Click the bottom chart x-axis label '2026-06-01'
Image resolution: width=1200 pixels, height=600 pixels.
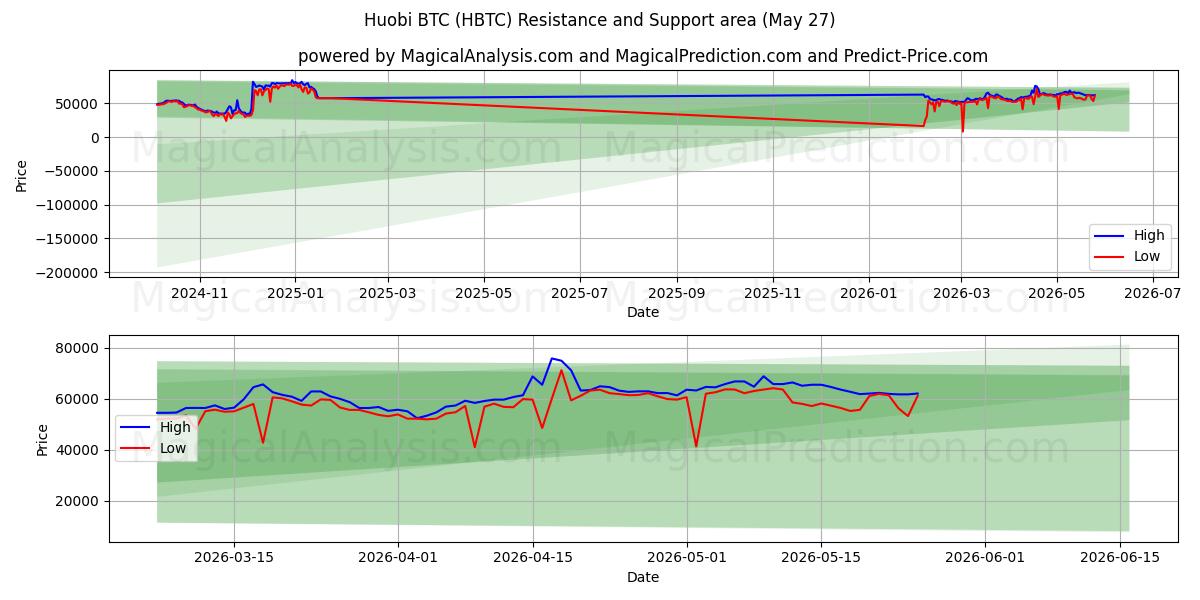tap(985, 558)
